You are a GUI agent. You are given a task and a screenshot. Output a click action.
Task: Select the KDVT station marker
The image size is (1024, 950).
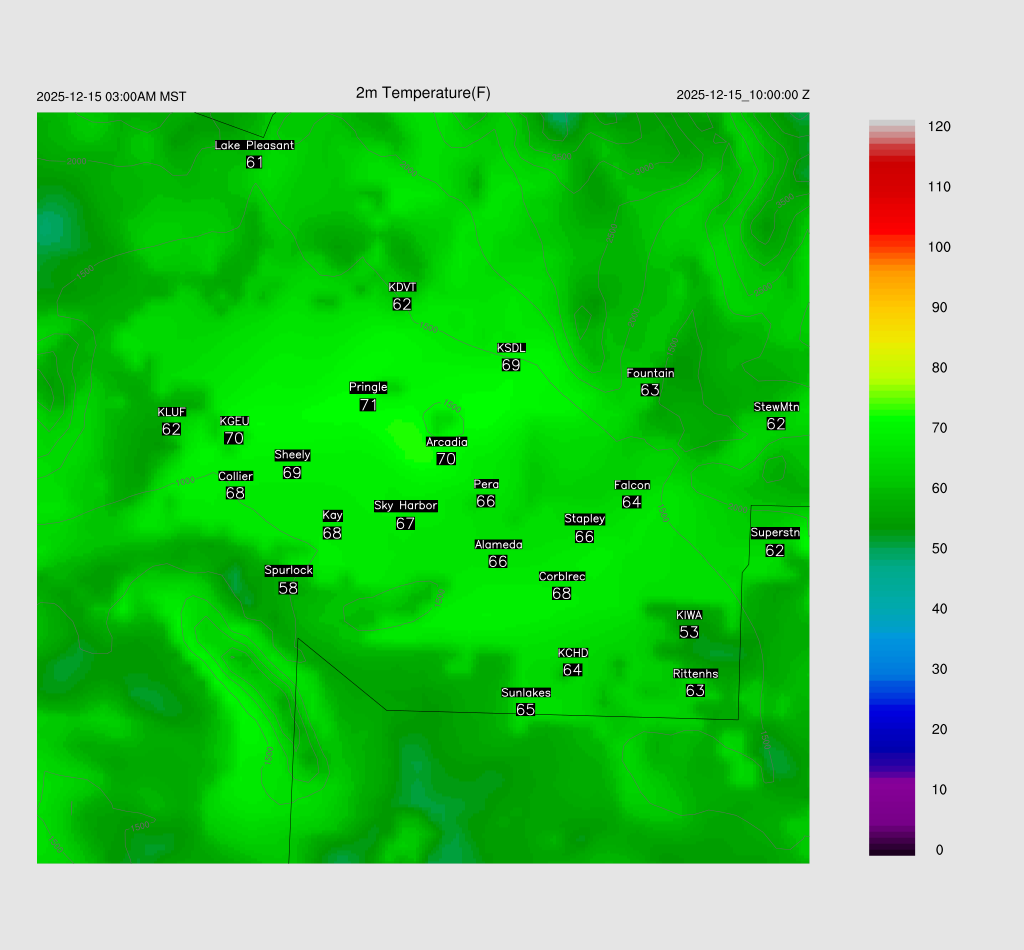pos(402,288)
